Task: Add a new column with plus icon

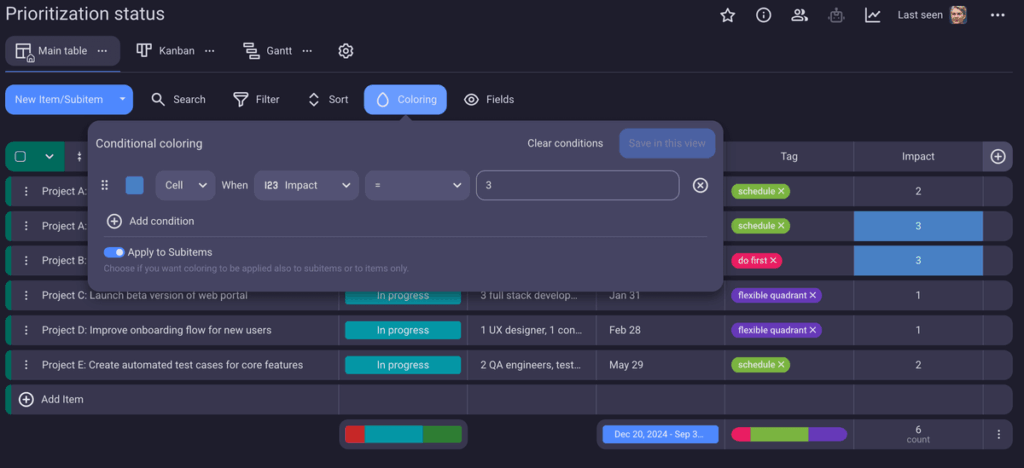Action: pos(998,157)
